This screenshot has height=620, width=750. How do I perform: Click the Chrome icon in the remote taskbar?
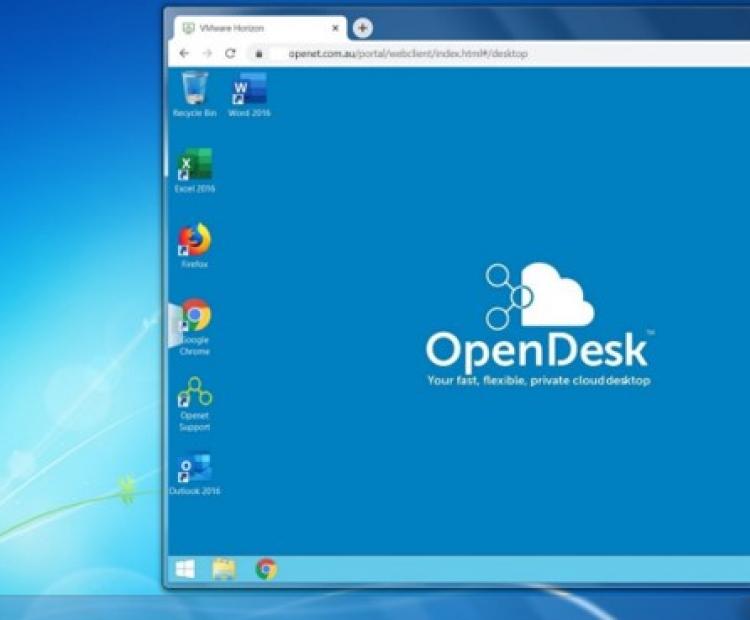266,569
